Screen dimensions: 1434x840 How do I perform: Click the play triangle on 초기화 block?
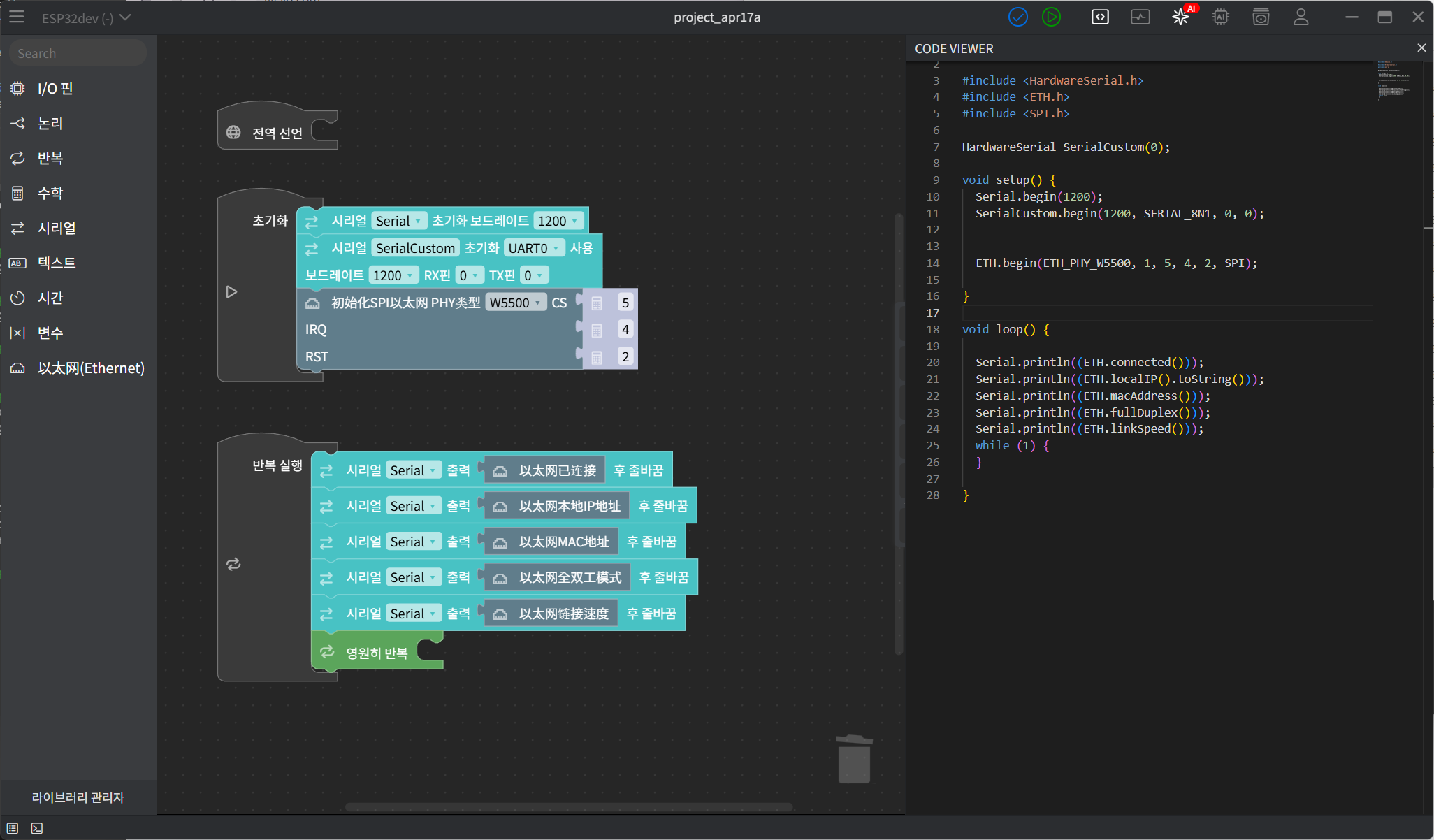tap(231, 291)
